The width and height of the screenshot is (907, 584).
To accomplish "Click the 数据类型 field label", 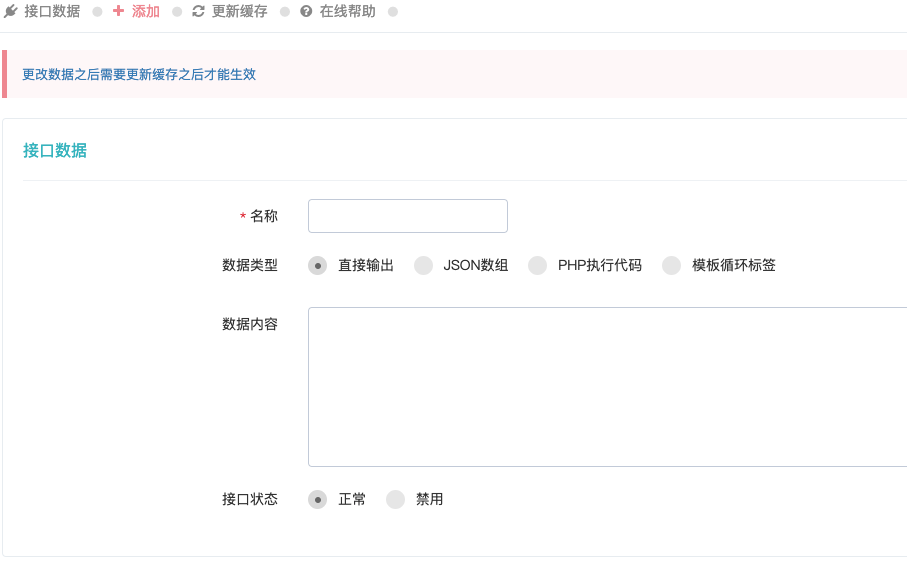I will pos(249,266).
